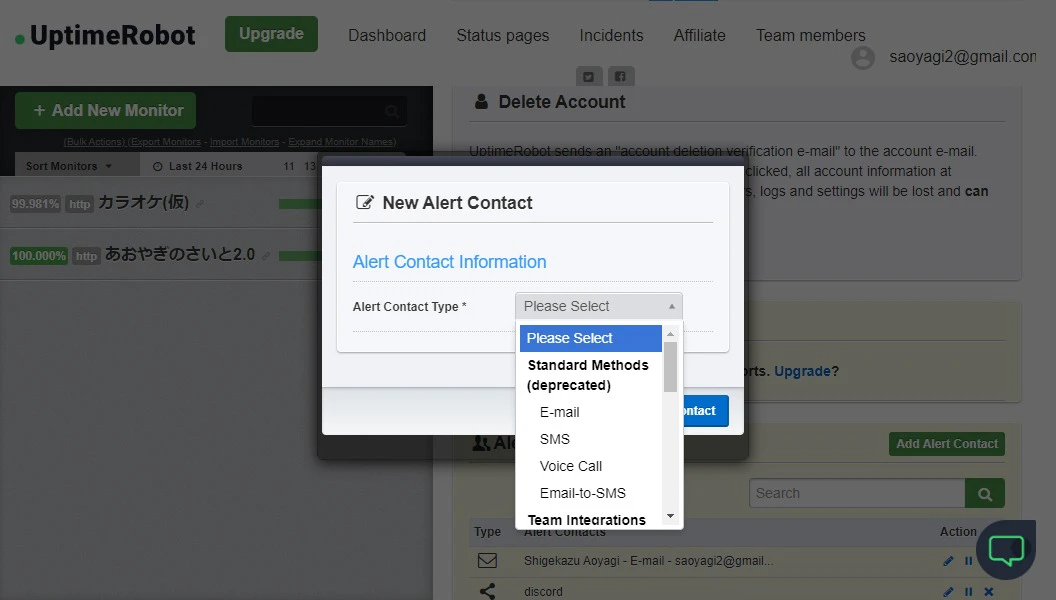Click the Twitter share icon

click(589, 76)
